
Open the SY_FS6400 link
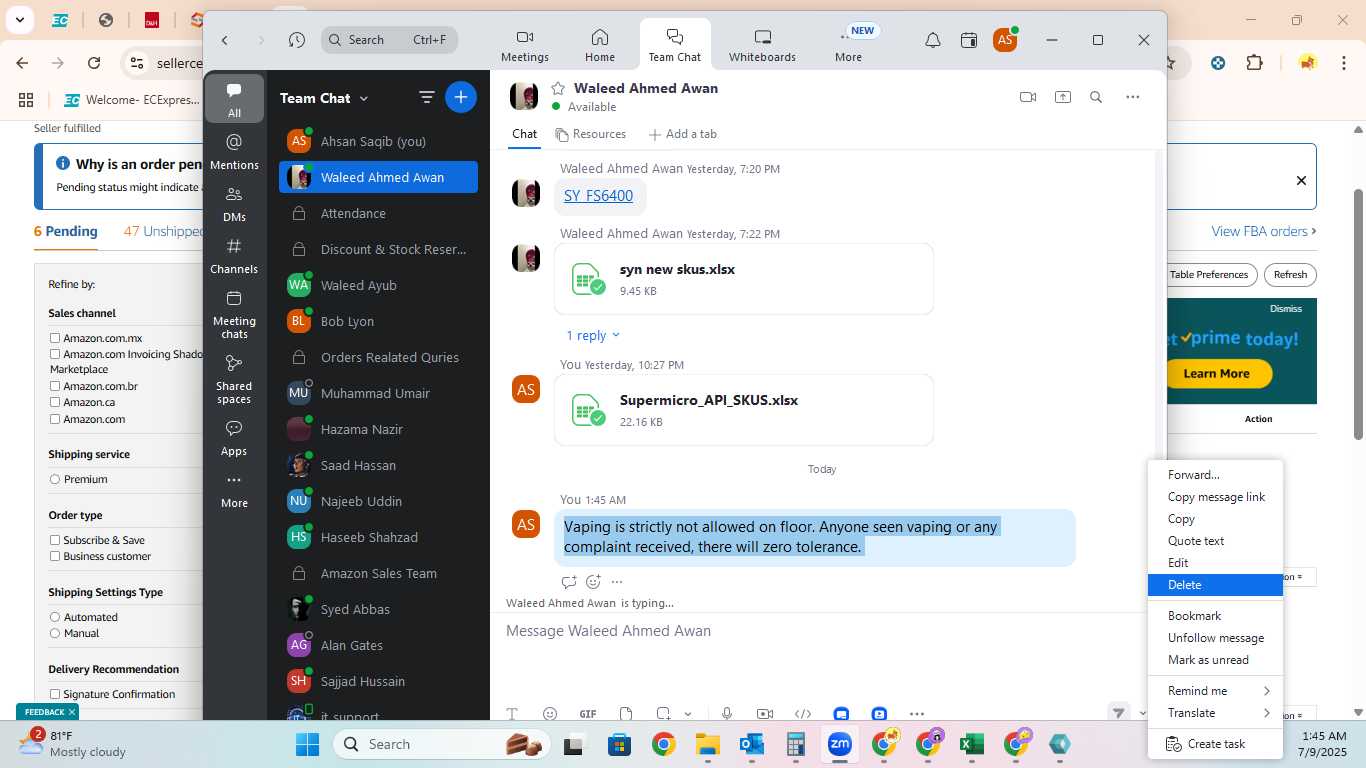click(x=598, y=196)
